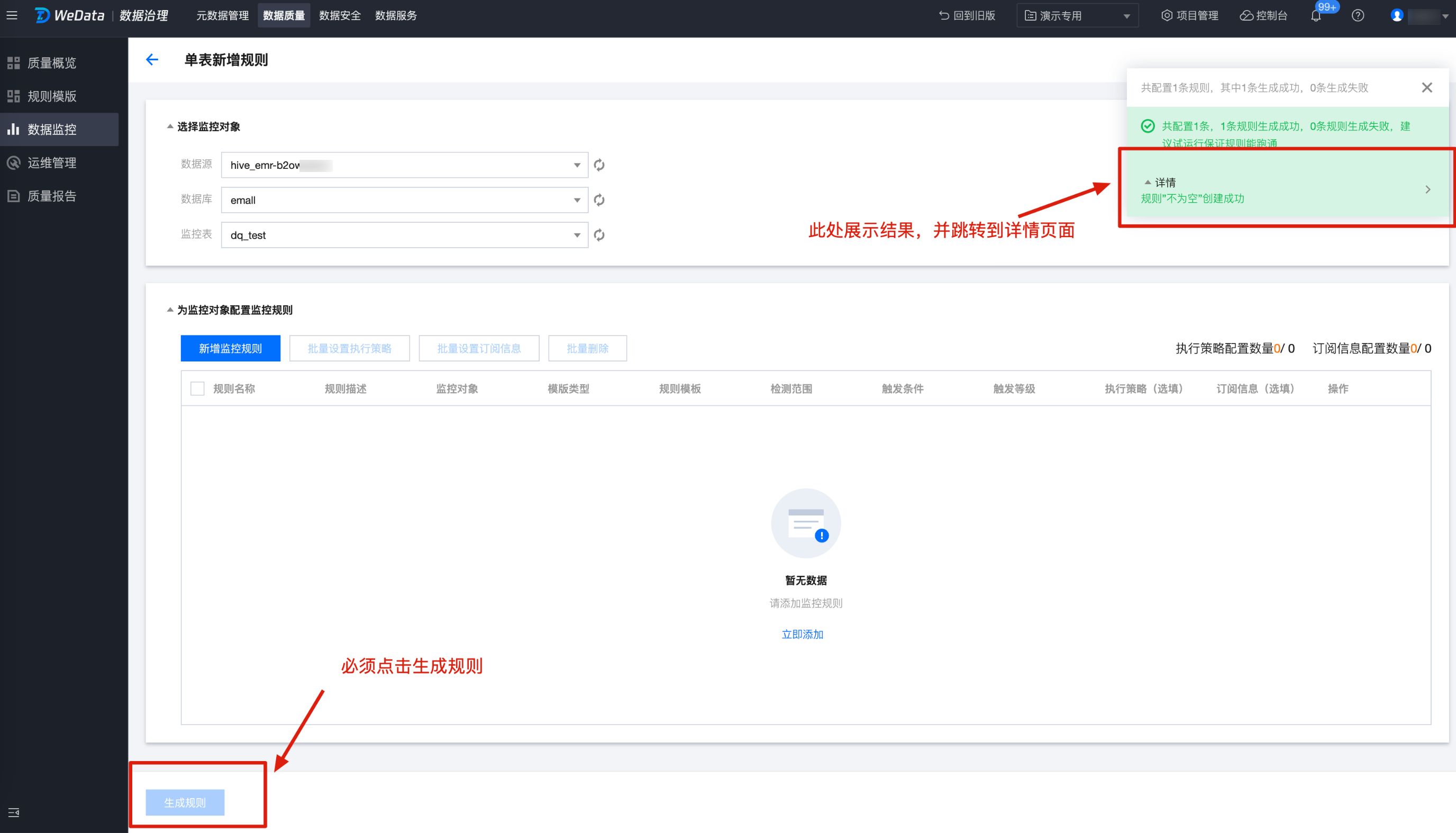The image size is (1456, 833).
Task: Collapse sidebar using bottom-left icon
Action: point(14,812)
